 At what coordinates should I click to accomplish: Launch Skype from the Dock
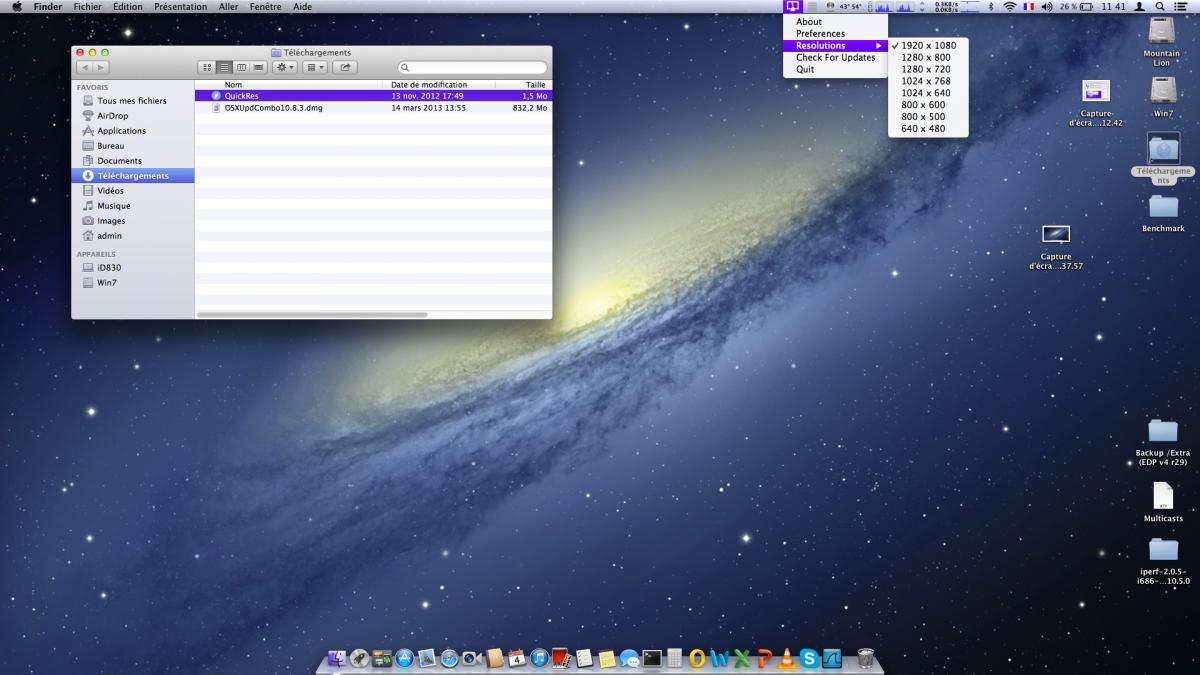coord(809,659)
